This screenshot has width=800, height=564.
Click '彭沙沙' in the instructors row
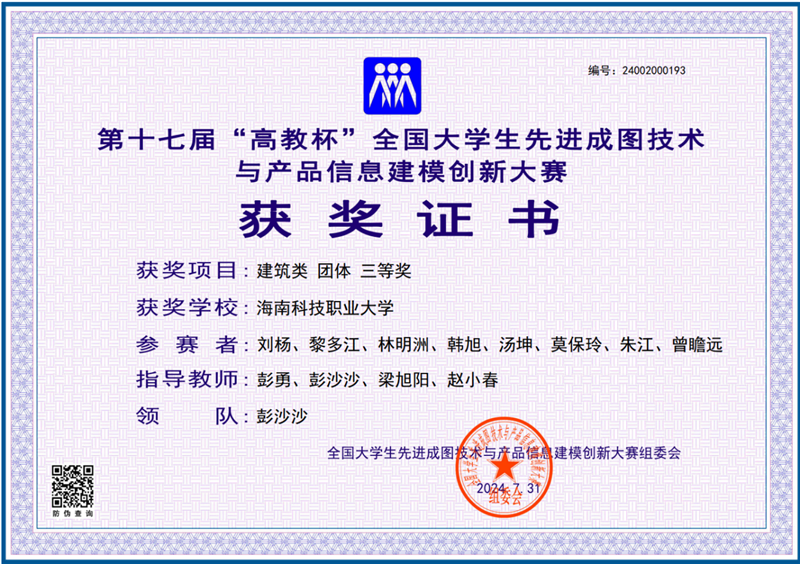(x=334, y=380)
